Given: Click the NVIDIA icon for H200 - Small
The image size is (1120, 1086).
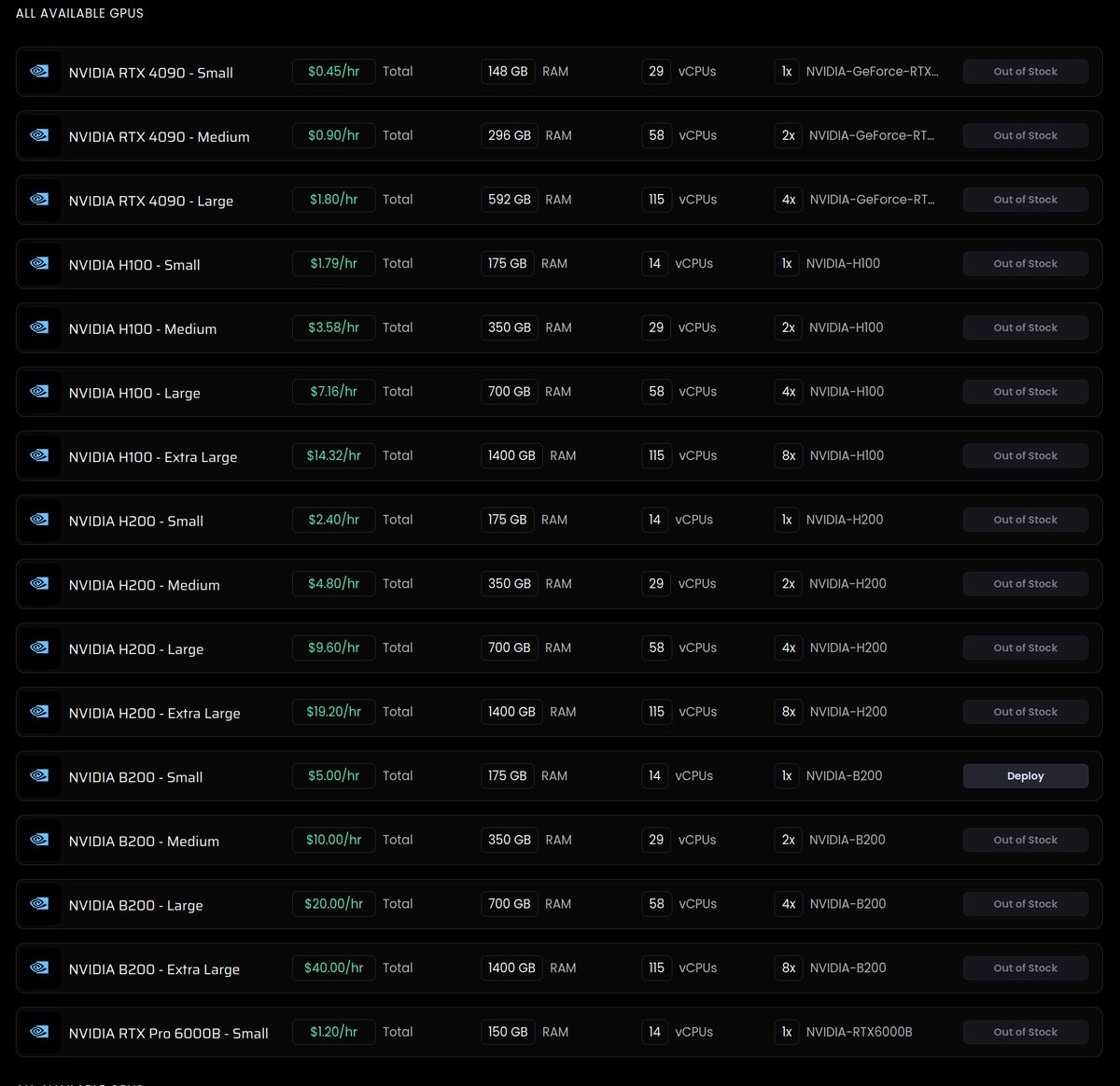Looking at the screenshot, I should coord(39,520).
